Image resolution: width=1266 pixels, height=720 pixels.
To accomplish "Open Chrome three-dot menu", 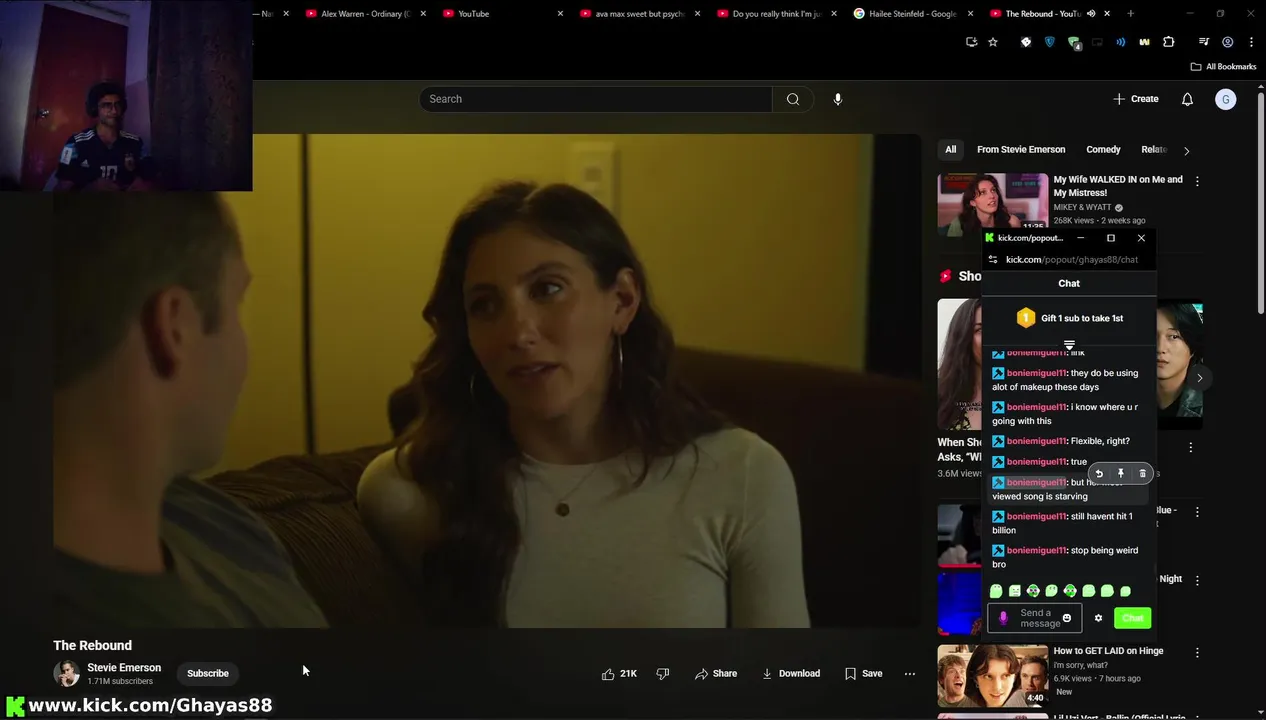I will [1251, 42].
